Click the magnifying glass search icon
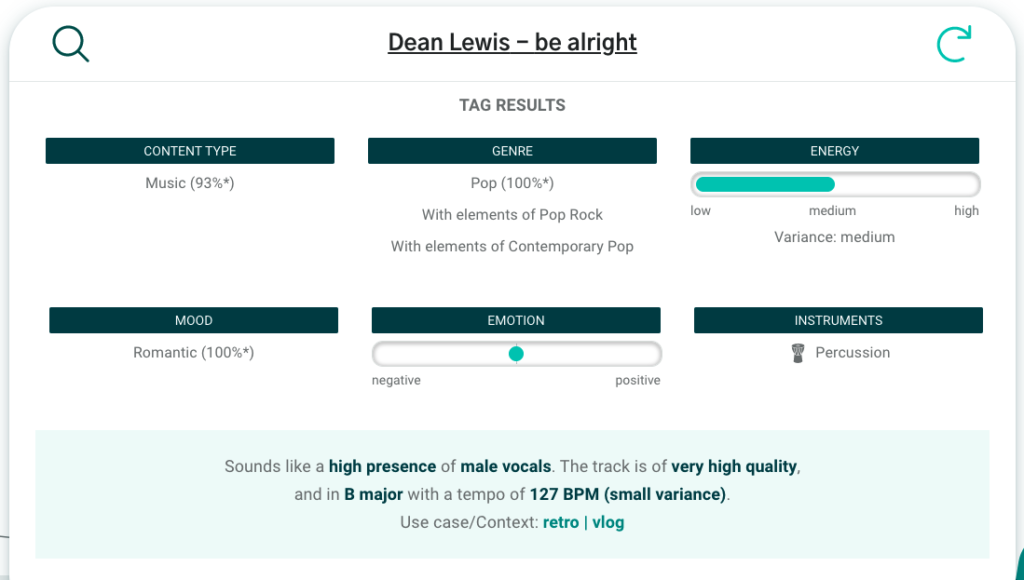Viewport: 1024px width, 580px height. 71,44
